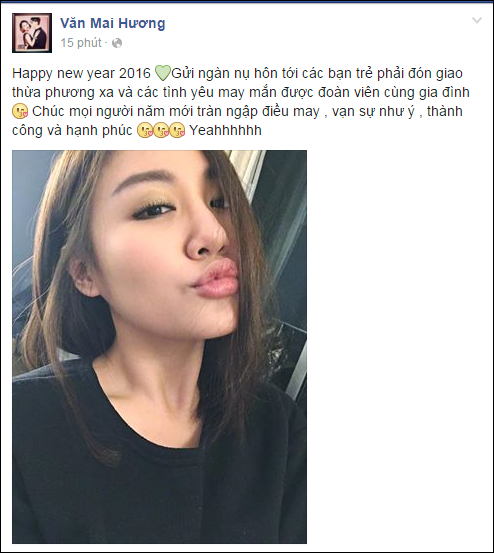Open Văn Mai Hương's profile picture thumbnail

pos(32,33)
